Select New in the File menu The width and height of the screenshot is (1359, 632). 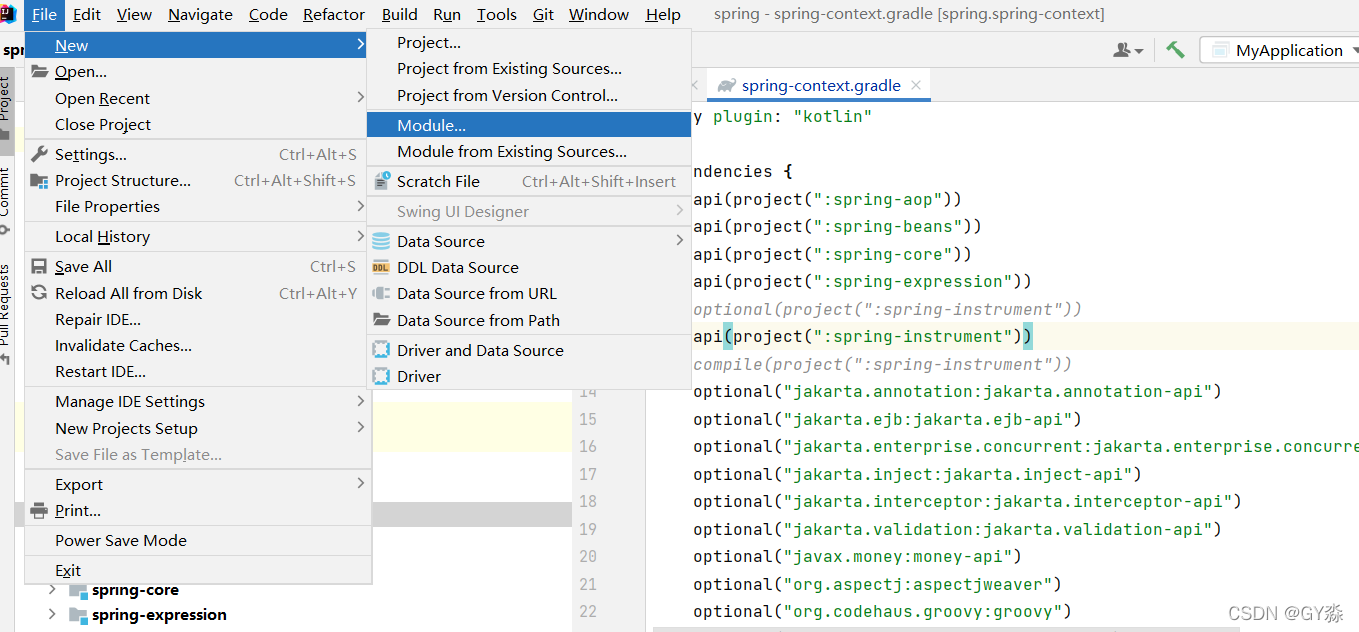(196, 45)
